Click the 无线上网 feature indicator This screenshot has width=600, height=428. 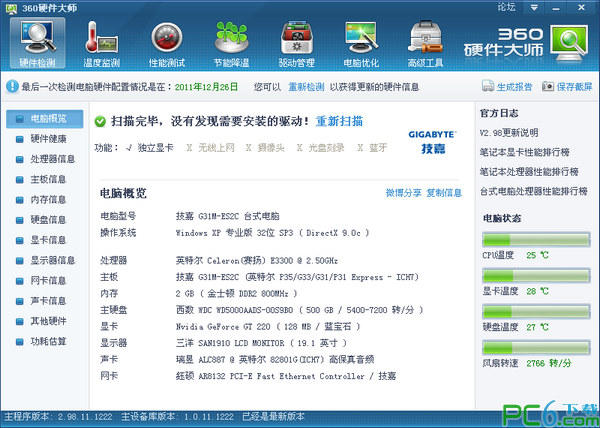pos(206,148)
